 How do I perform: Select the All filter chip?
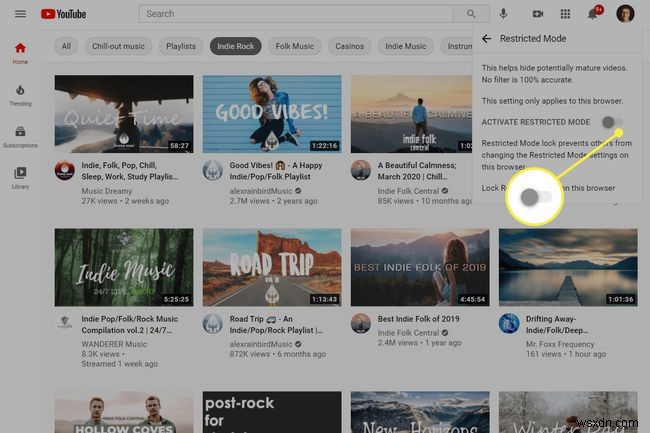coord(66,46)
